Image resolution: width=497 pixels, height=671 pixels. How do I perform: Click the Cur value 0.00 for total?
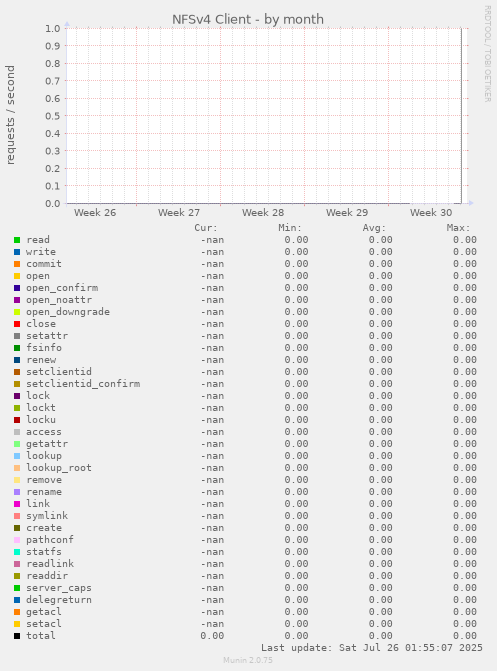212,636
